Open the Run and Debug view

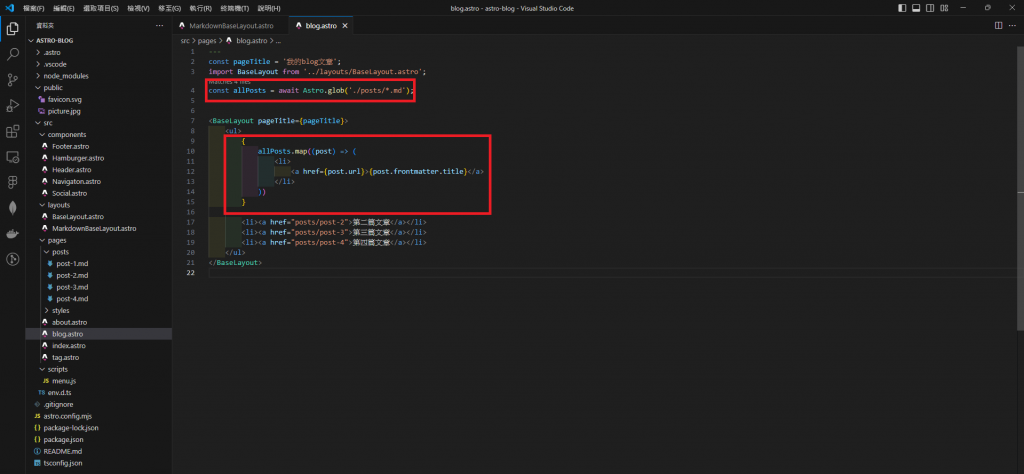[12, 106]
